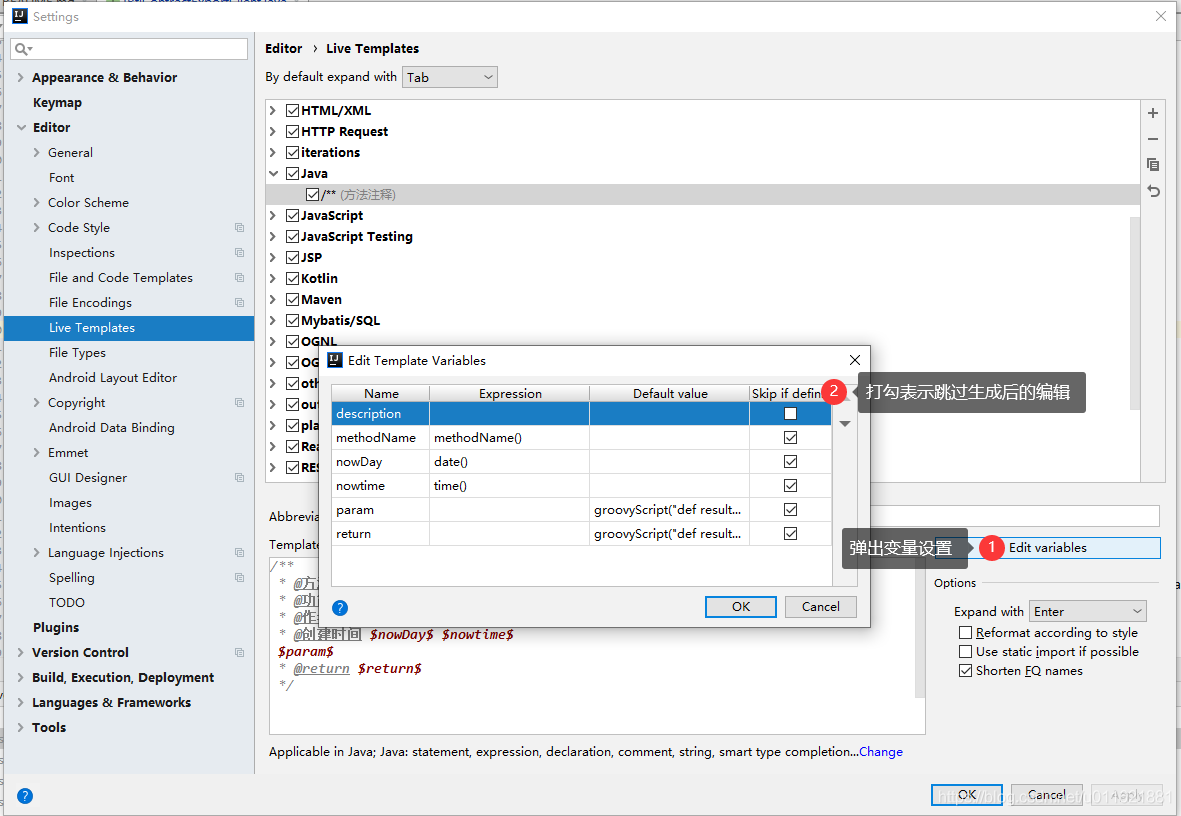The image size is (1181, 816).
Task: Cancel the Edit Template Variables dialog
Action: click(820, 607)
